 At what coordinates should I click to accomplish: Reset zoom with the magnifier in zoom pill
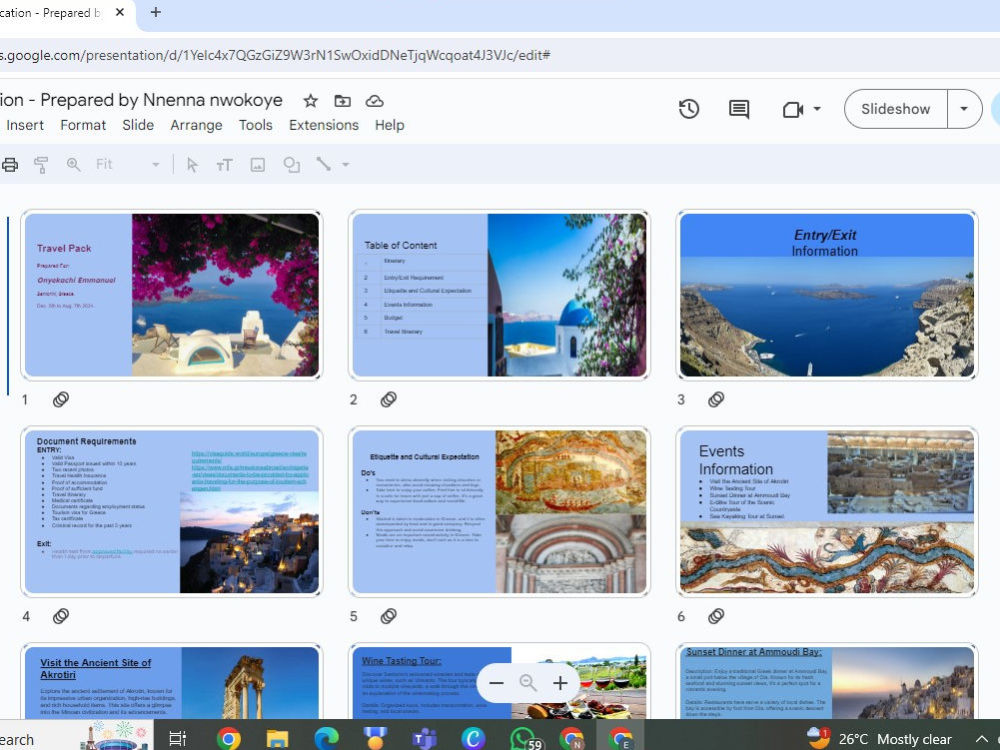(528, 683)
